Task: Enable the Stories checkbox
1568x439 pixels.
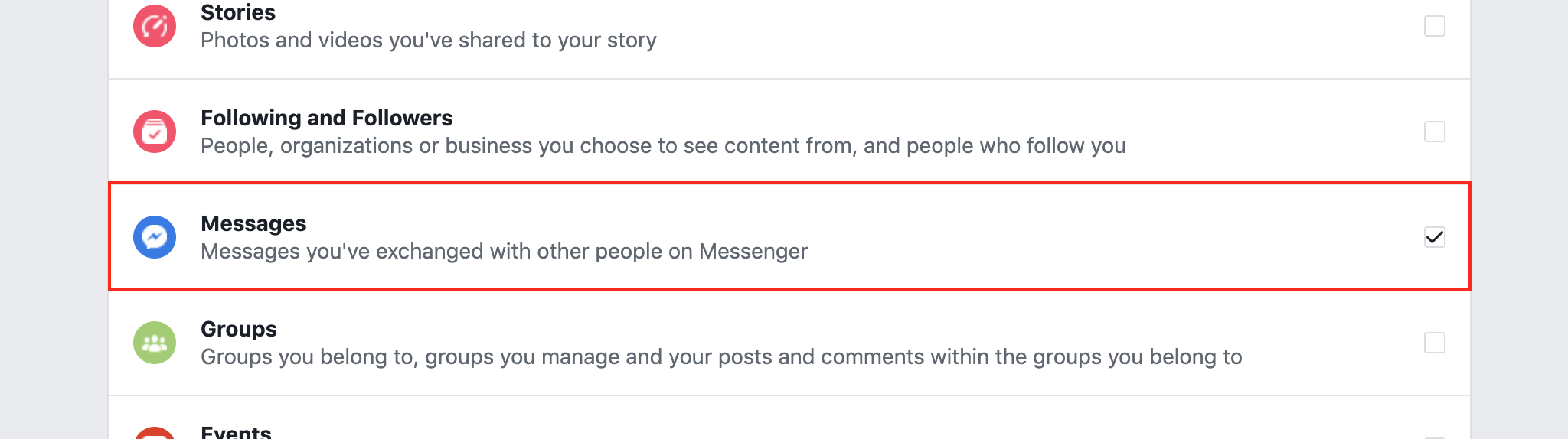Action: click(x=1434, y=26)
